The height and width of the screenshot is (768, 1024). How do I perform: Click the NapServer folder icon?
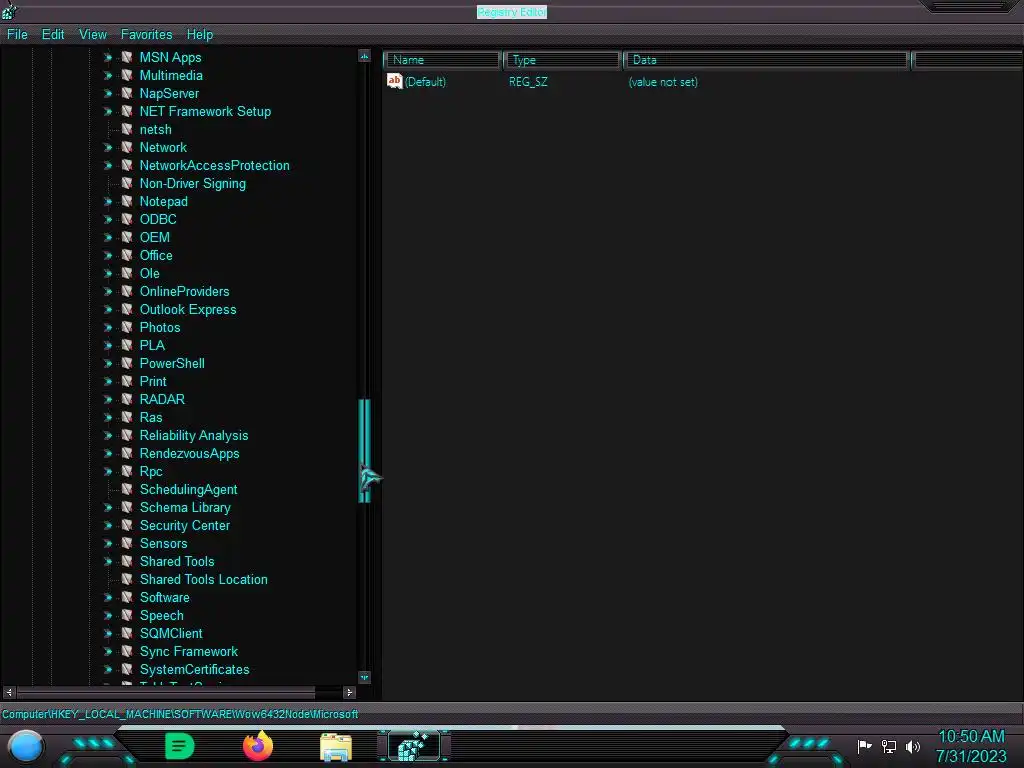point(127,93)
